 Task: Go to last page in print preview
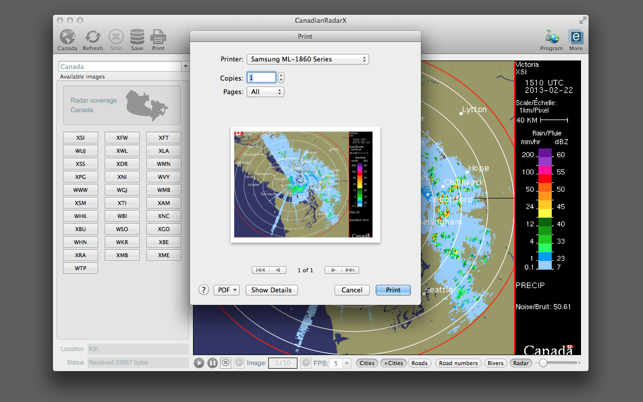tap(350, 270)
